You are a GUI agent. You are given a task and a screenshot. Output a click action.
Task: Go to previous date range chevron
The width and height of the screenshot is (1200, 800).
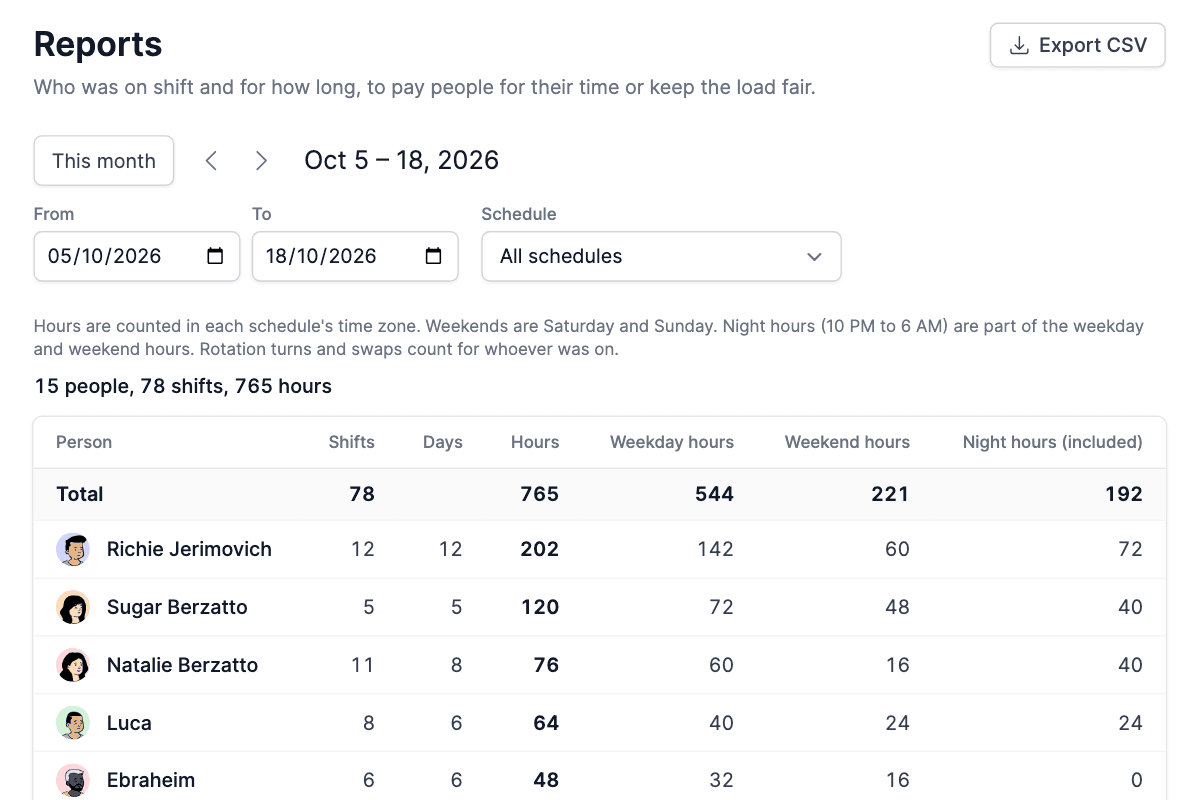pos(211,161)
